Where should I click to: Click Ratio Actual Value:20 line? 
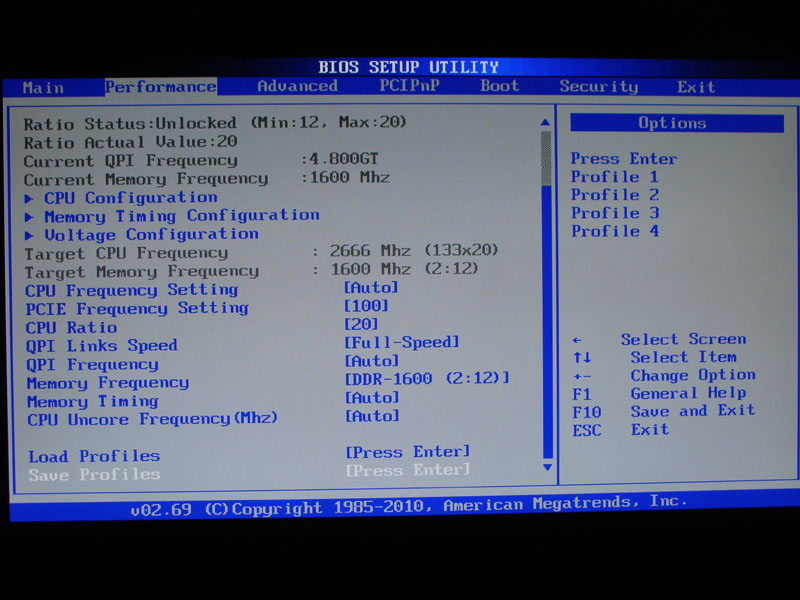coord(131,142)
